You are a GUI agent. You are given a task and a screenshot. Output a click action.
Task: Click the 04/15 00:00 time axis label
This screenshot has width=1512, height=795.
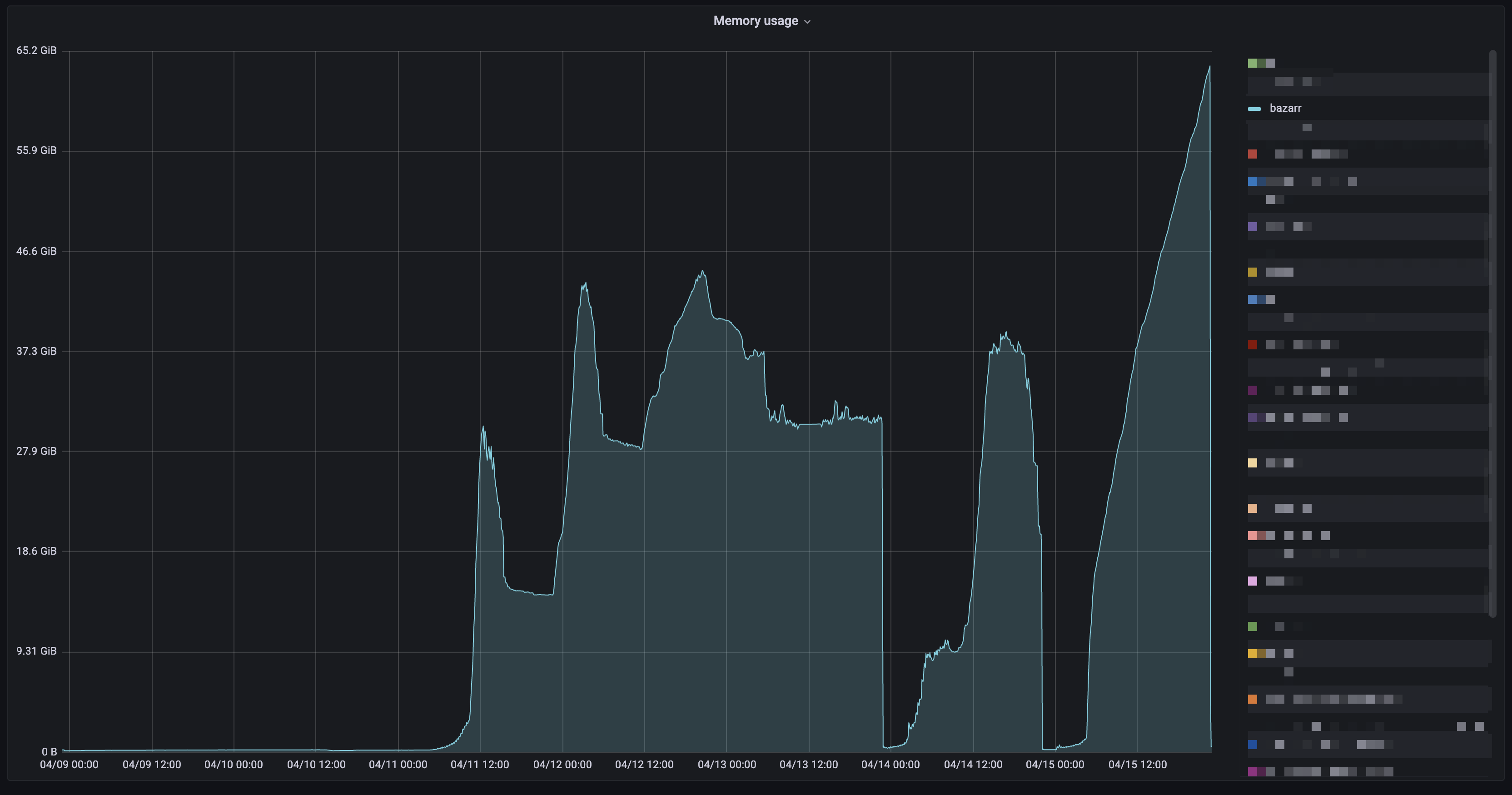1055,765
